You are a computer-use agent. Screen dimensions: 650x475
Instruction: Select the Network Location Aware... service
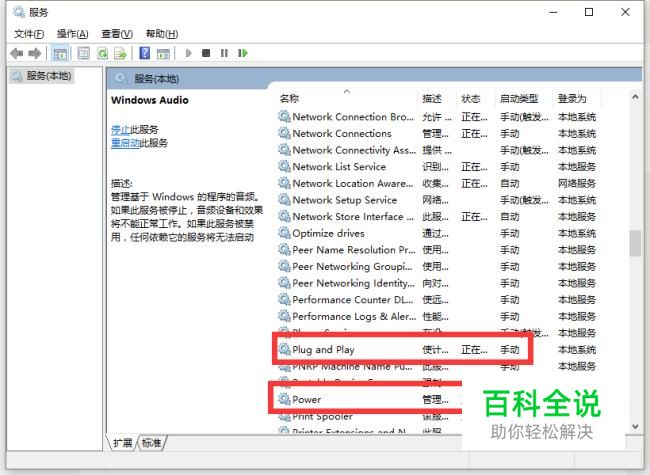click(x=437, y=183)
